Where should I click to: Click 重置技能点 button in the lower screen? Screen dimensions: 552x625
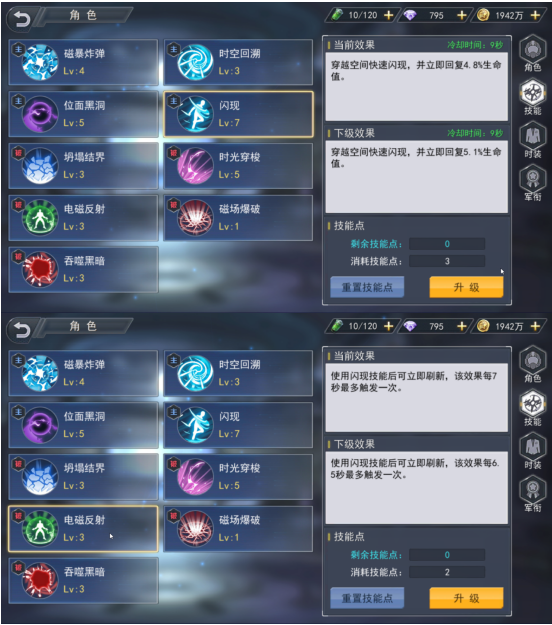tap(367, 598)
